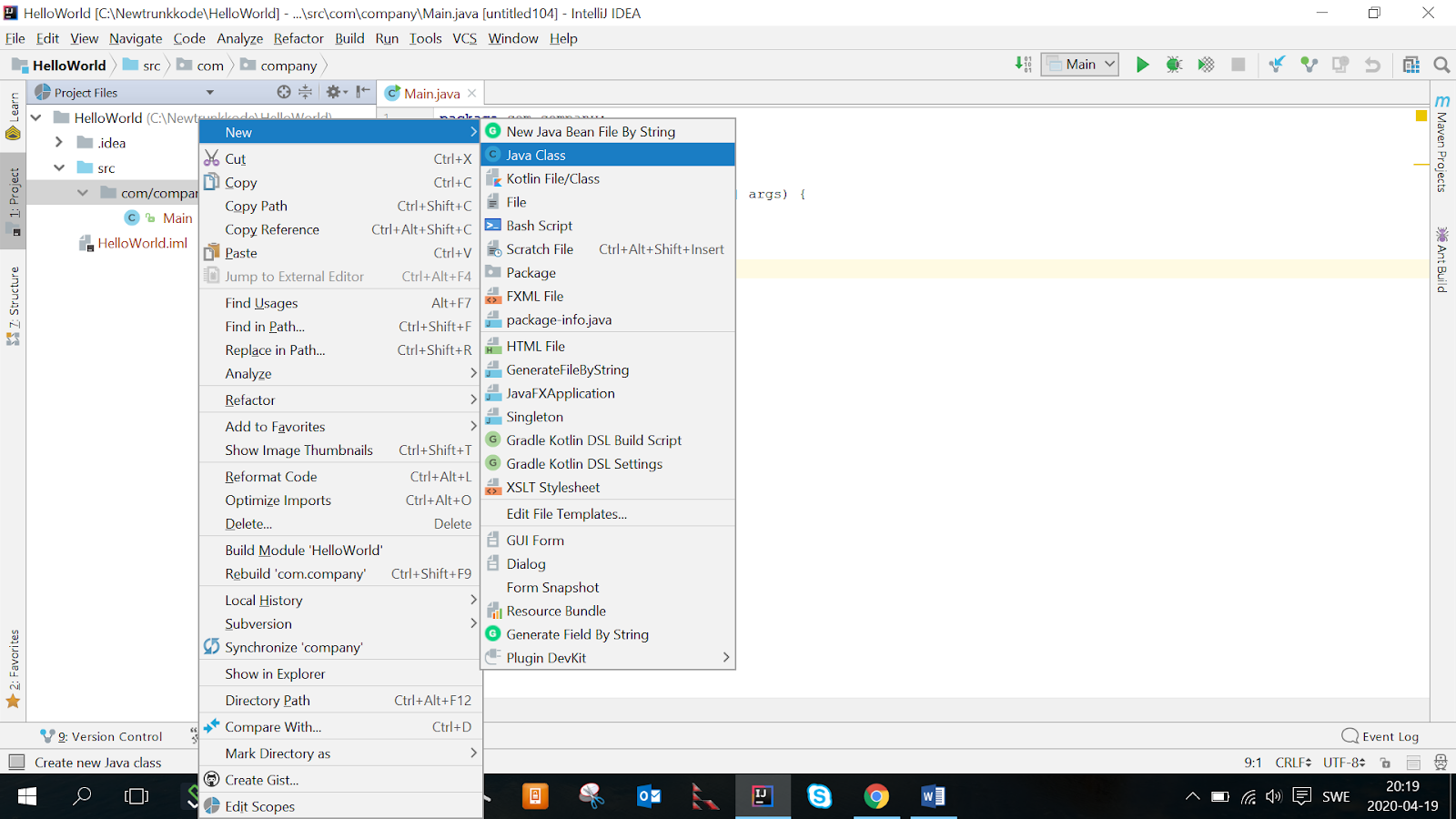The height and width of the screenshot is (819, 1456).
Task: Click Show in Explorer context entry
Action: pyautogui.click(x=339, y=674)
